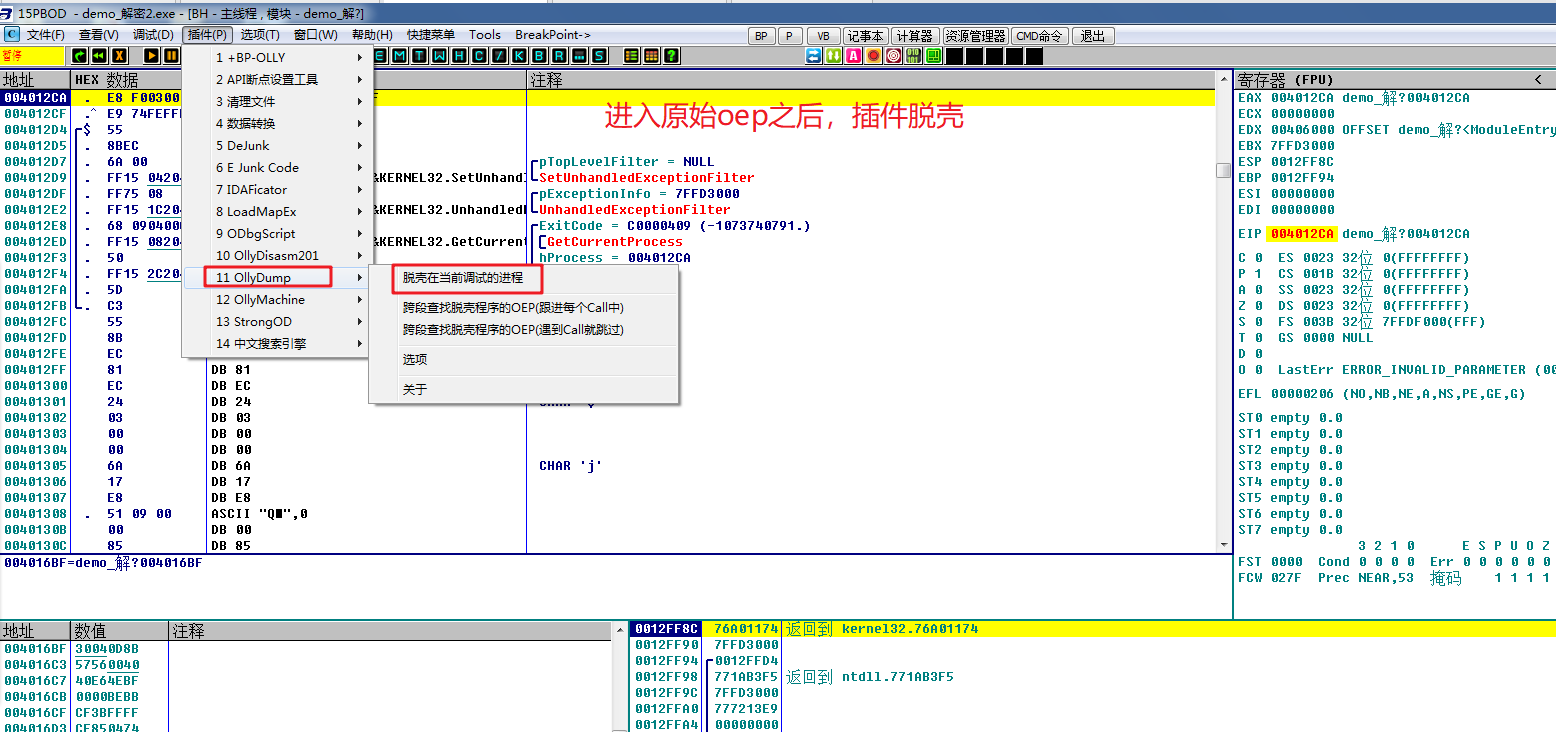Screen dimensions: 1556x732
Task: Open the slash (patches) toolbar icon
Action: pyautogui.click(x=499, y=56)
